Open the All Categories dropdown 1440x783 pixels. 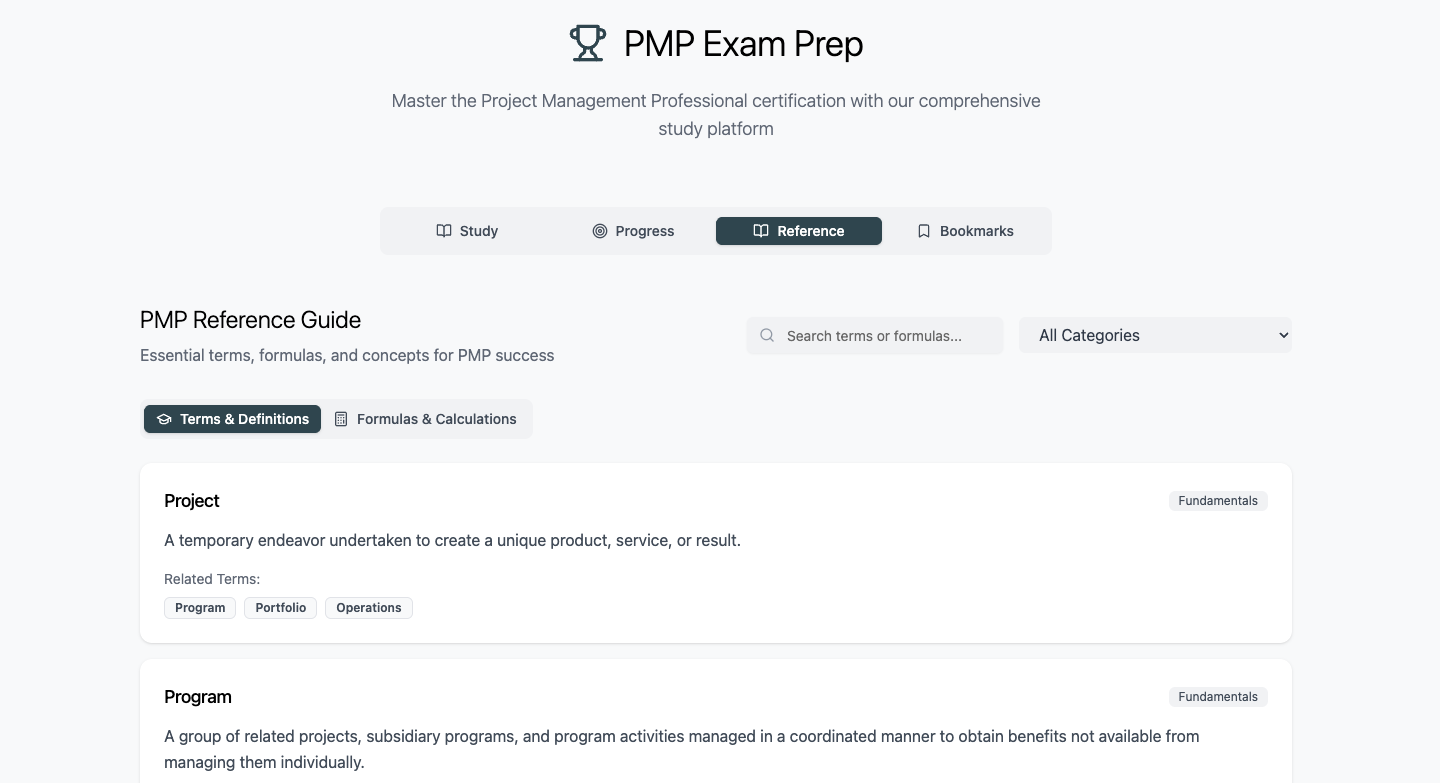[1155, 336]
